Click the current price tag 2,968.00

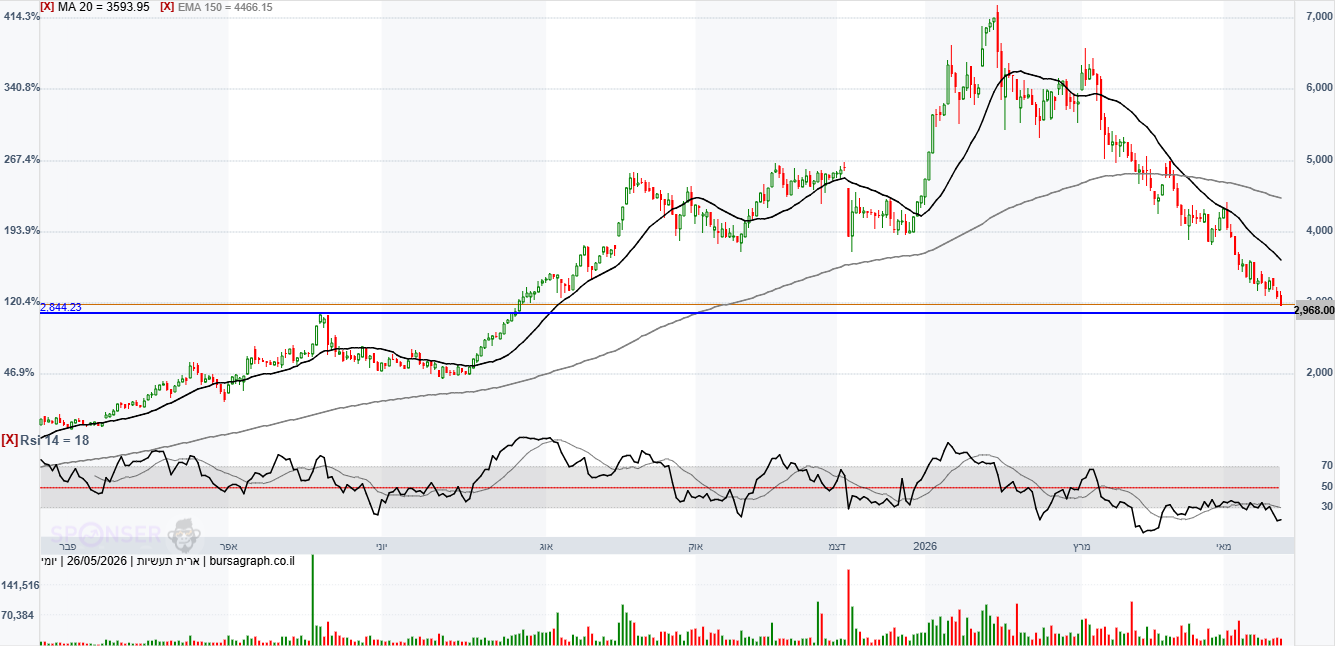tap(1314, 310)
